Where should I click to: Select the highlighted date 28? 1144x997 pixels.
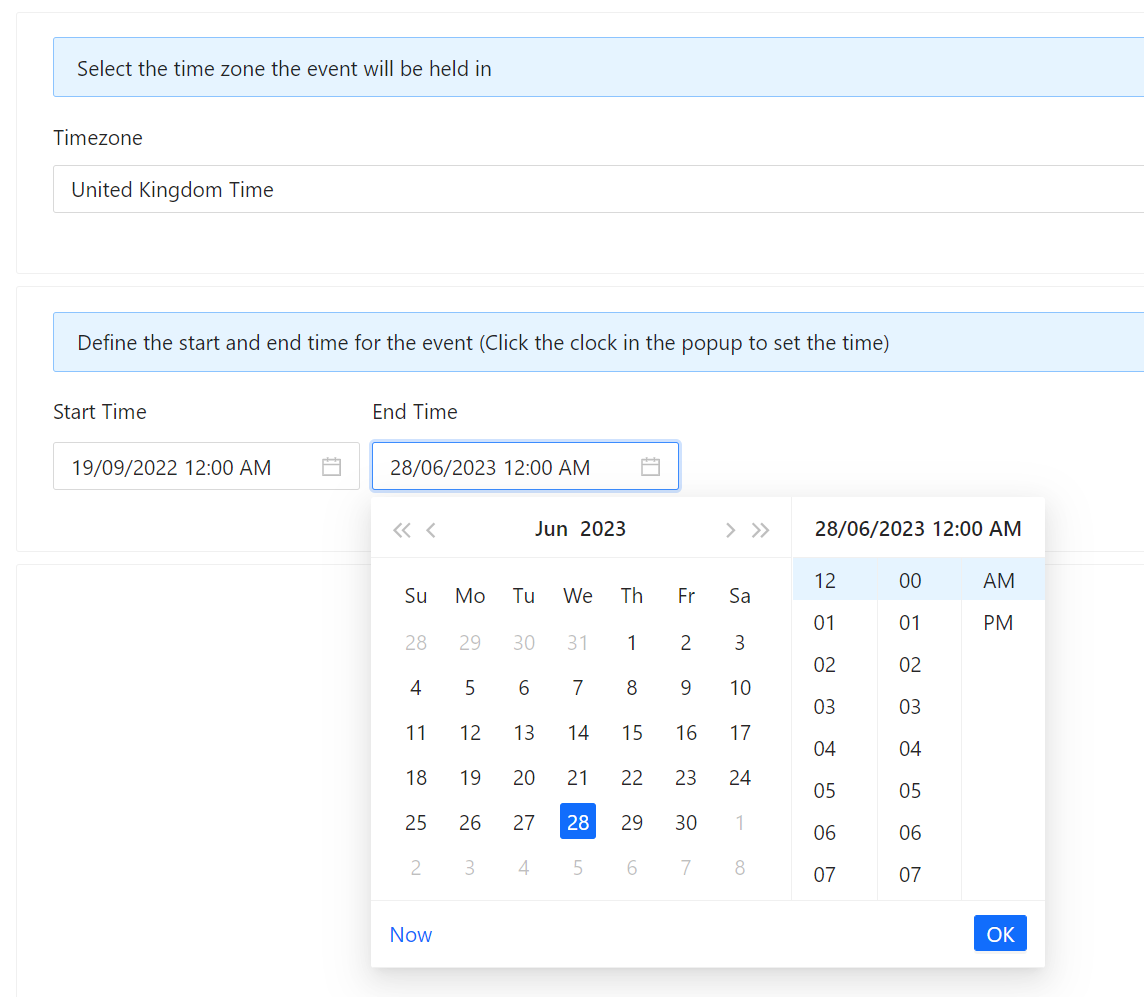coord(578,822)
